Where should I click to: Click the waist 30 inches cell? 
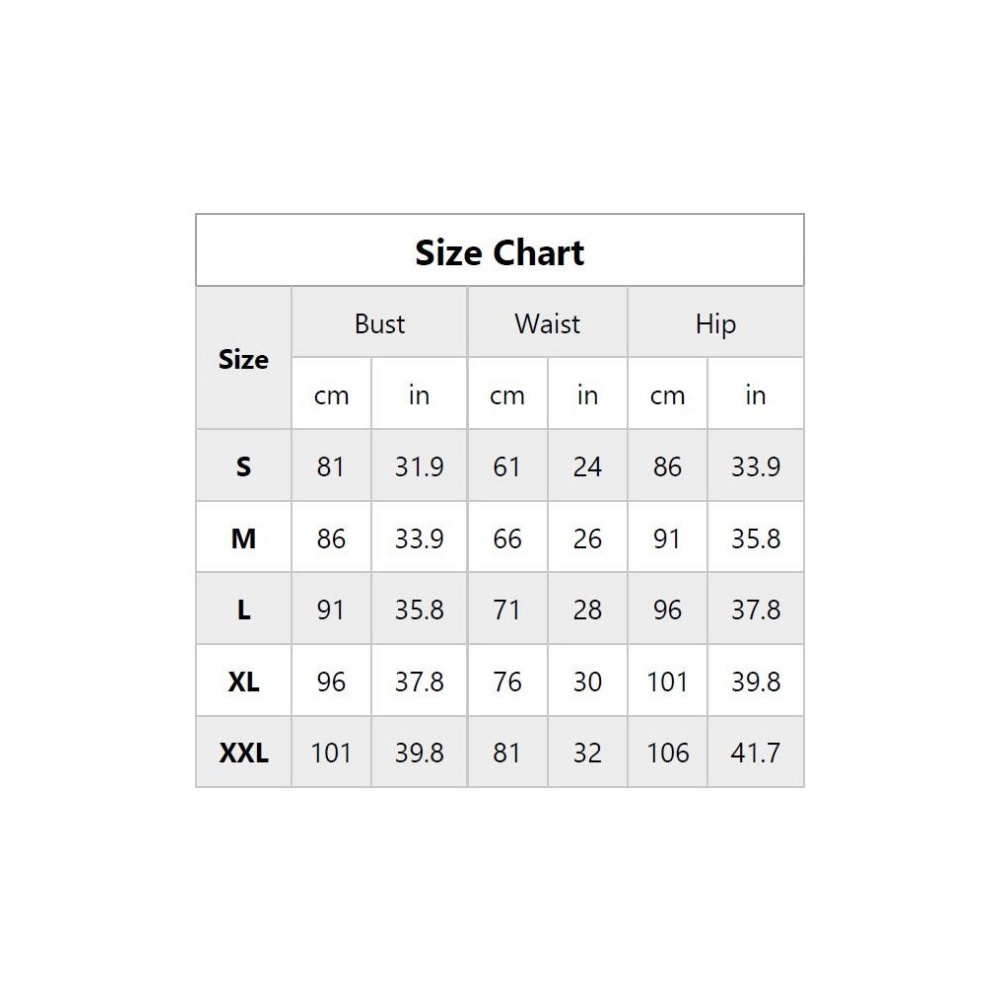click(x=587, y=681)
